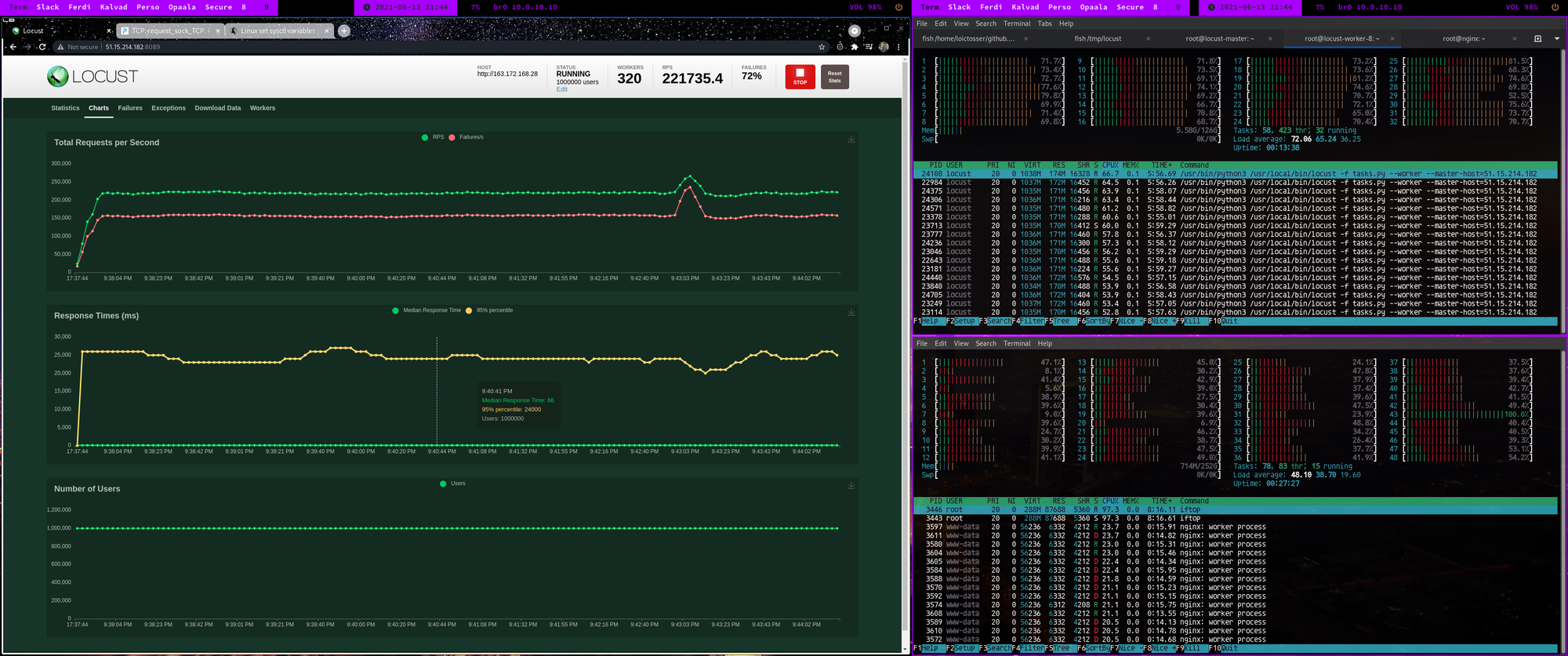Download the Number of Users chart image
The image size is (1568, 656).
851,486
